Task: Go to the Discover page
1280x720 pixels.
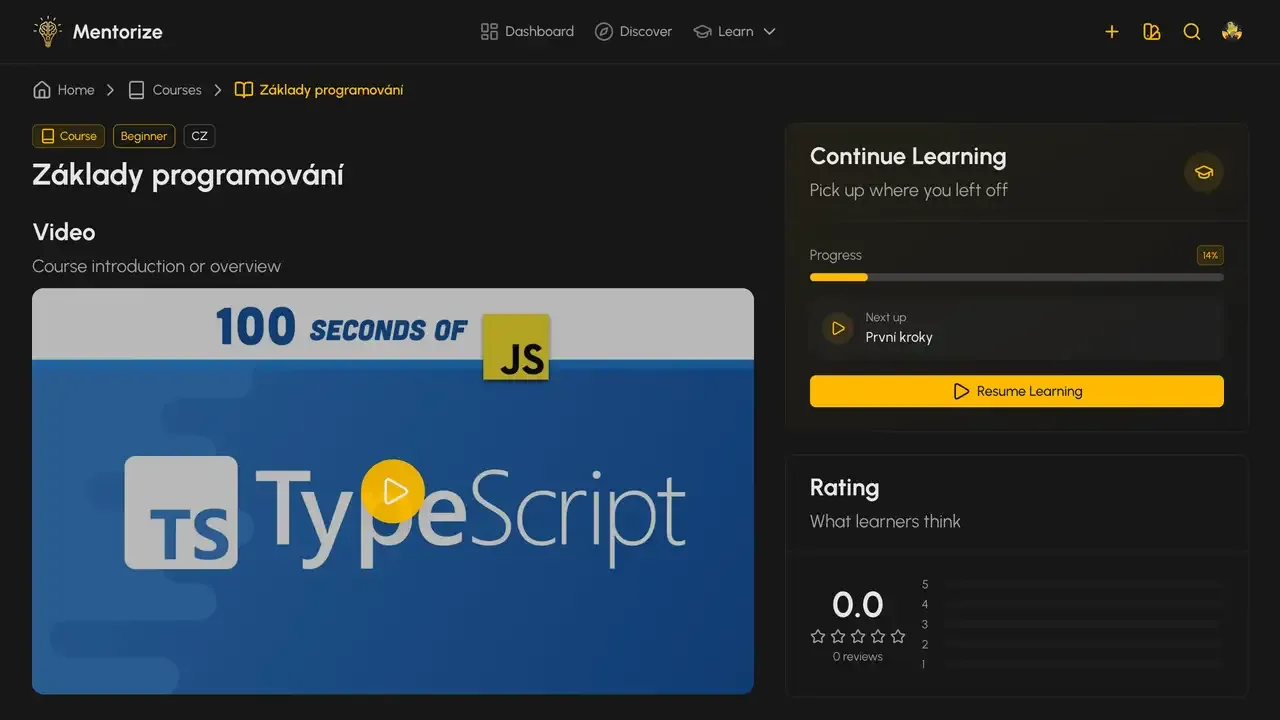Action: [x=633, y=31]
